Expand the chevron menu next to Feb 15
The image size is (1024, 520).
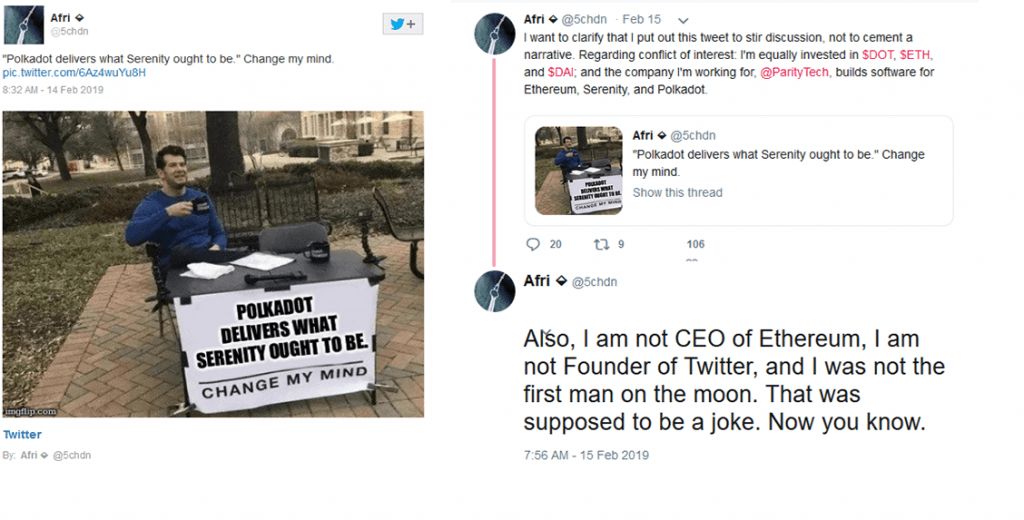pyautogui.click(x=683, y=20)
